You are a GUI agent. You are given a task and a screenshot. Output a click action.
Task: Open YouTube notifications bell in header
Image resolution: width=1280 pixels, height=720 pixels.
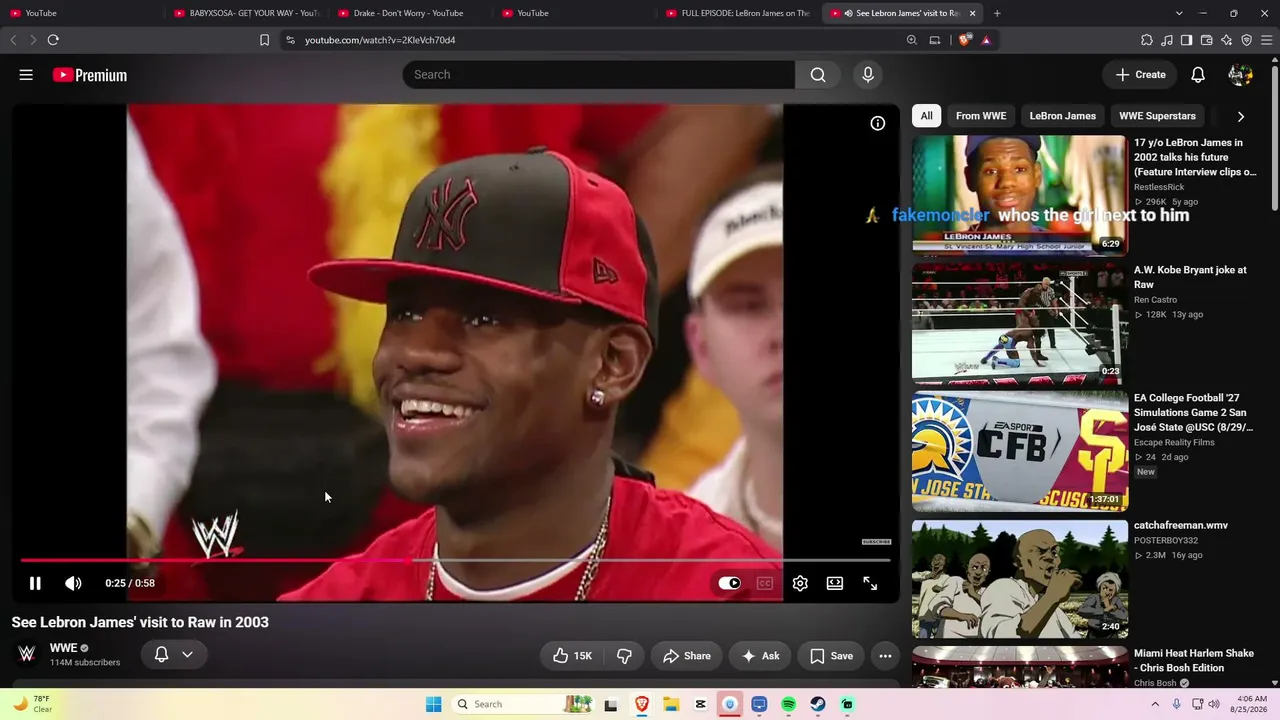[1198, 75]
